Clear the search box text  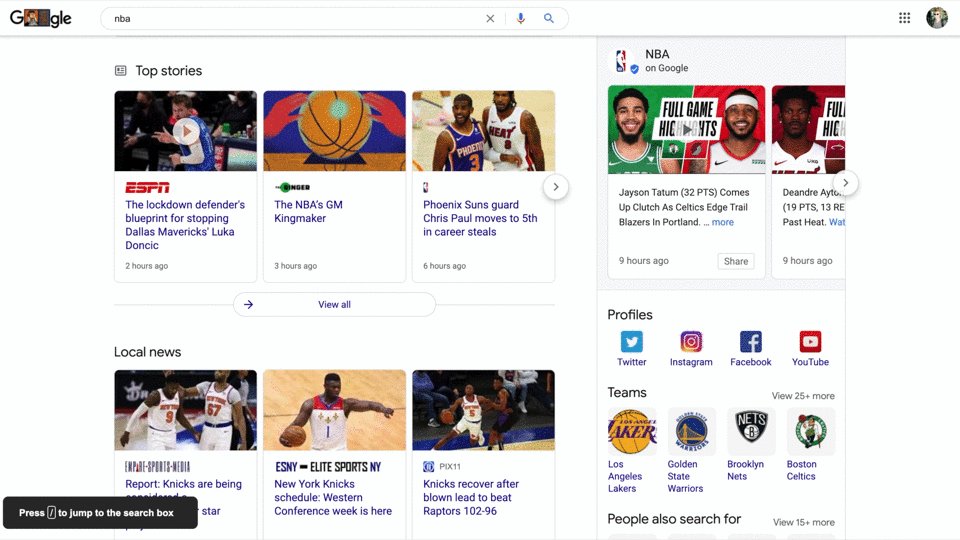(490, 18)
